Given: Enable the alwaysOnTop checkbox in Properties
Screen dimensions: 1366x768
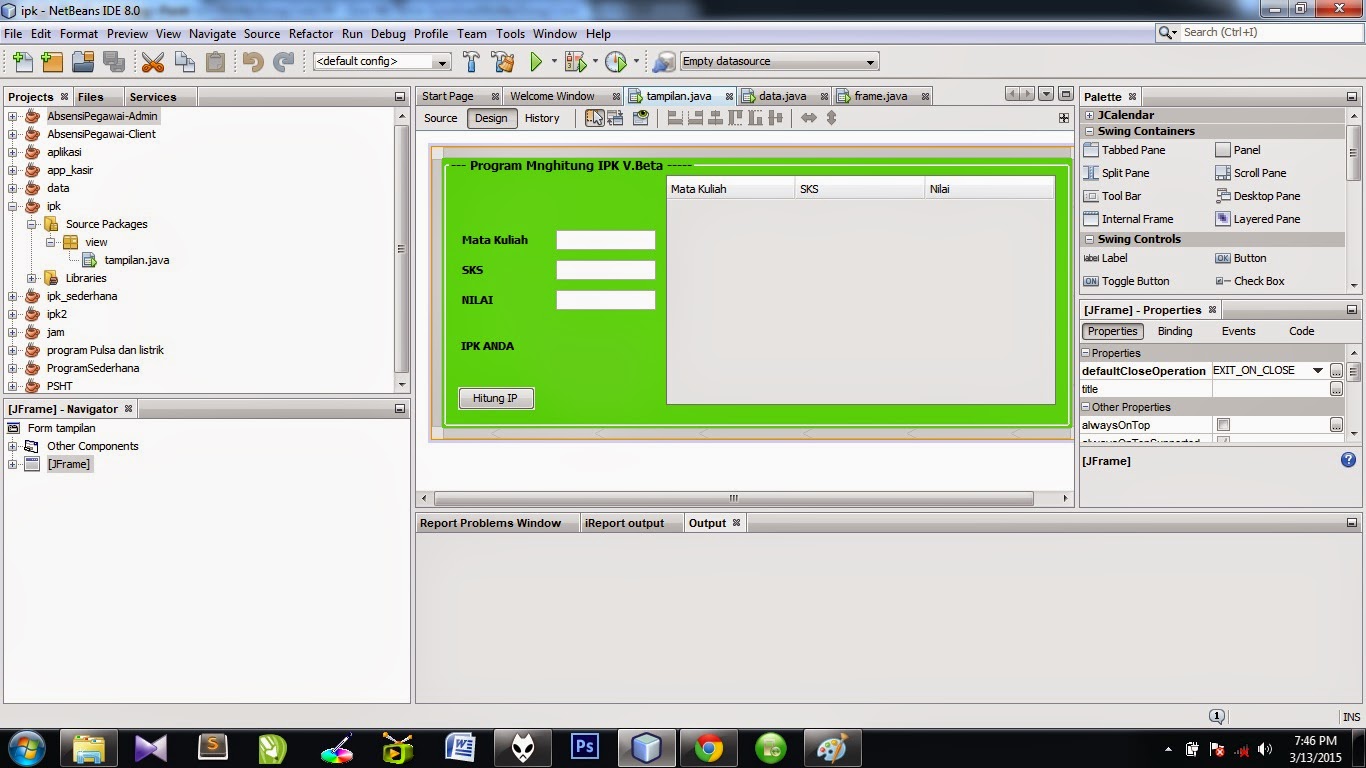Looking at the screenshot, I should point(1226,424).
